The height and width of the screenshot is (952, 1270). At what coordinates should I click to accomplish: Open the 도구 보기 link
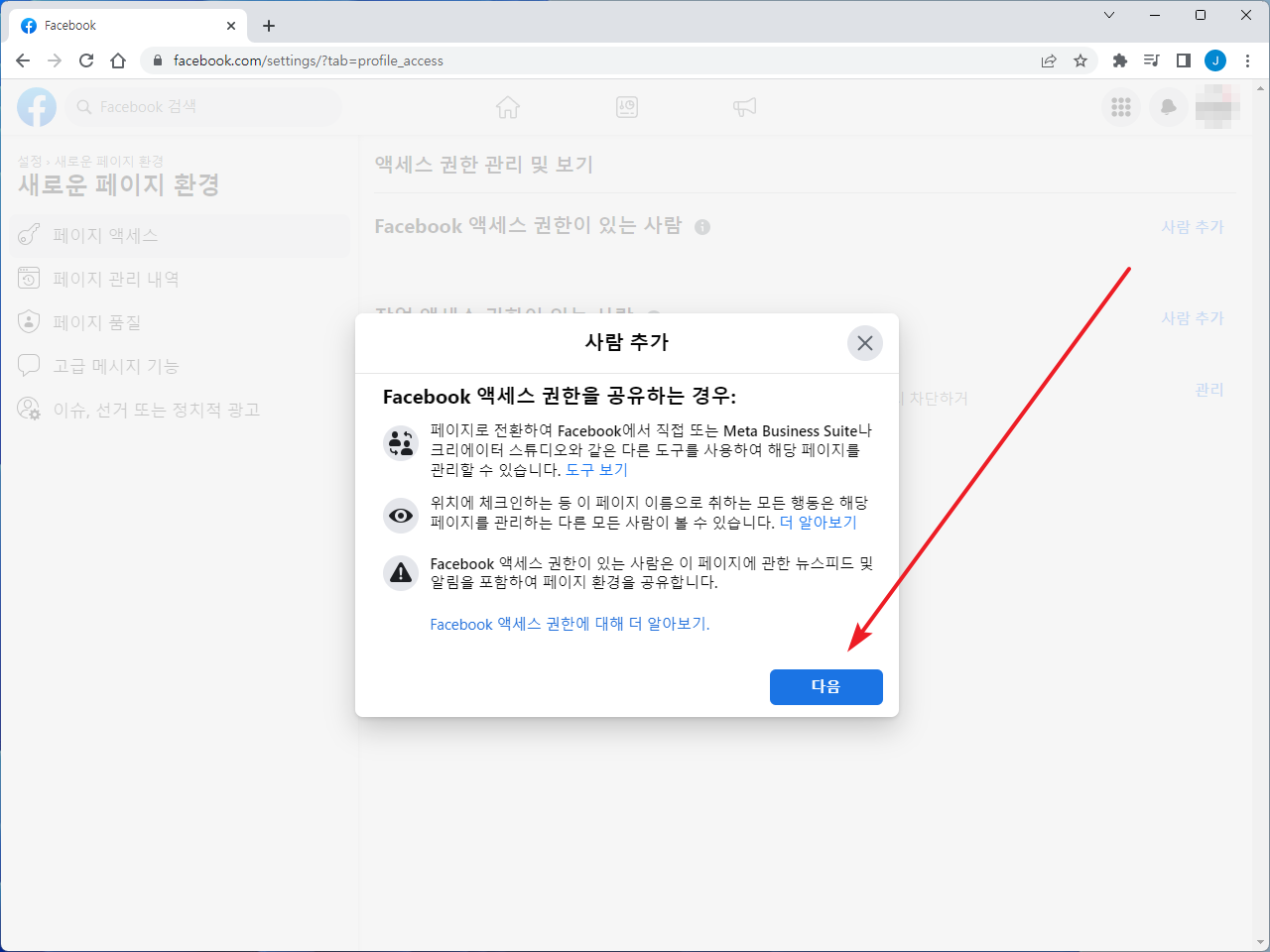[596, 470]
